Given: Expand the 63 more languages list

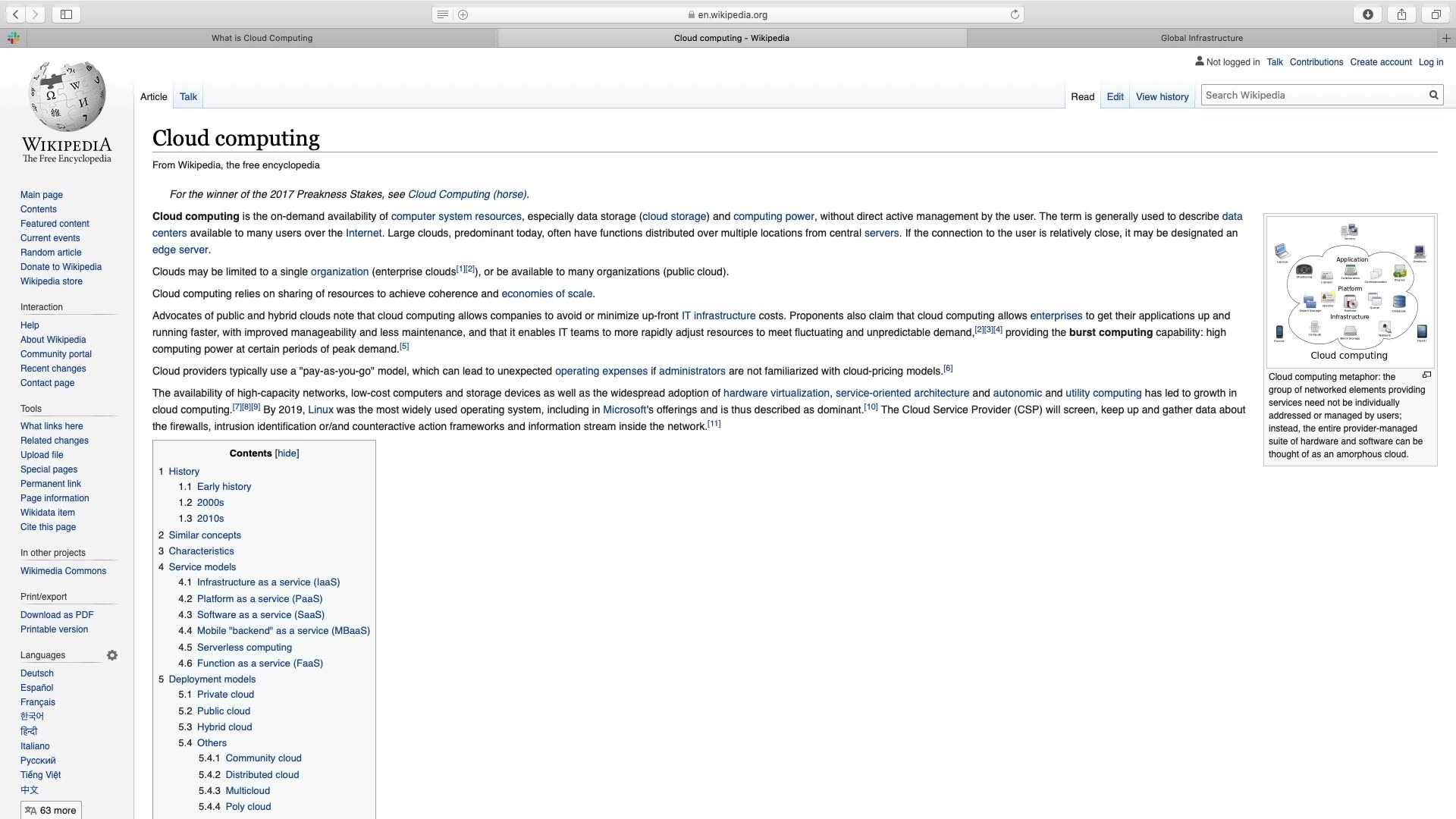Looking at the screenshot, I should point(51,810).
